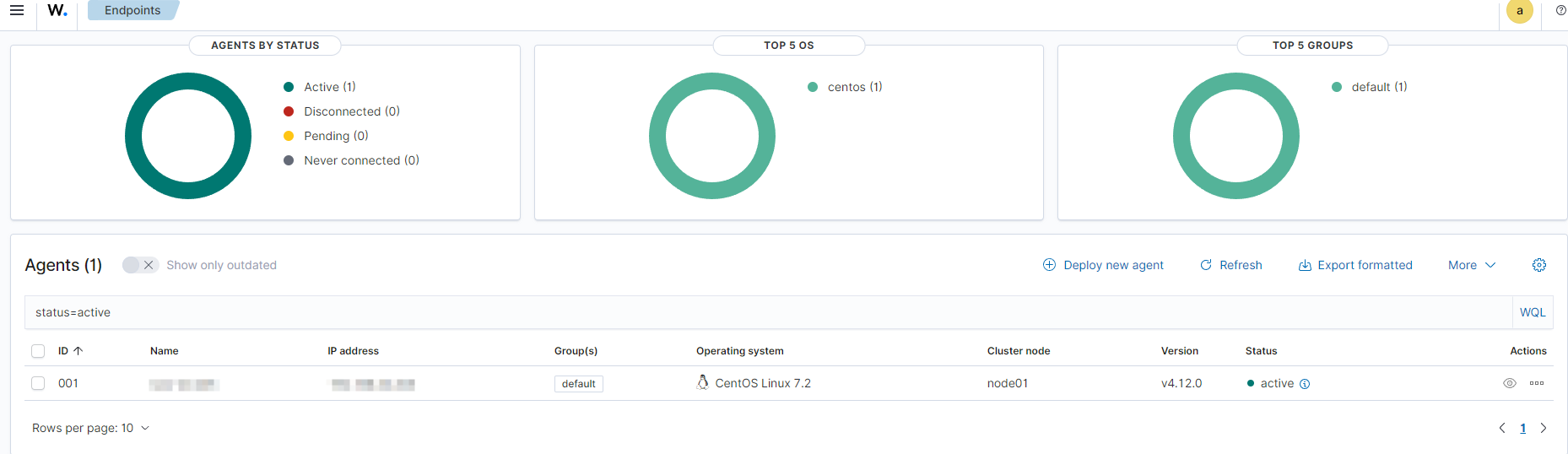View agent 001 details eye icon
The image size is (1568, 454).
point(1510,383)
